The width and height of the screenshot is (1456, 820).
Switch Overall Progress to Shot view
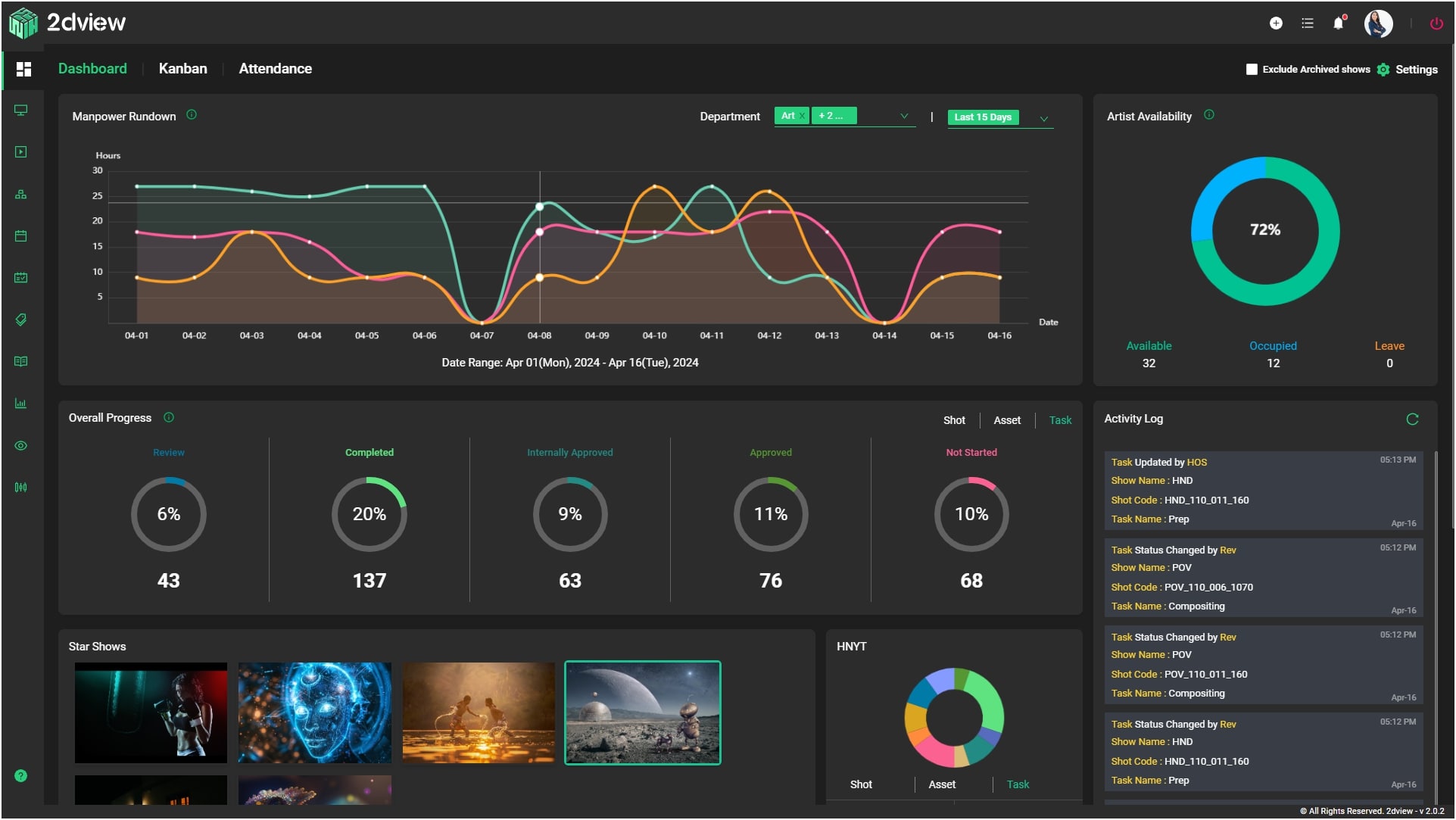[954, 420]
